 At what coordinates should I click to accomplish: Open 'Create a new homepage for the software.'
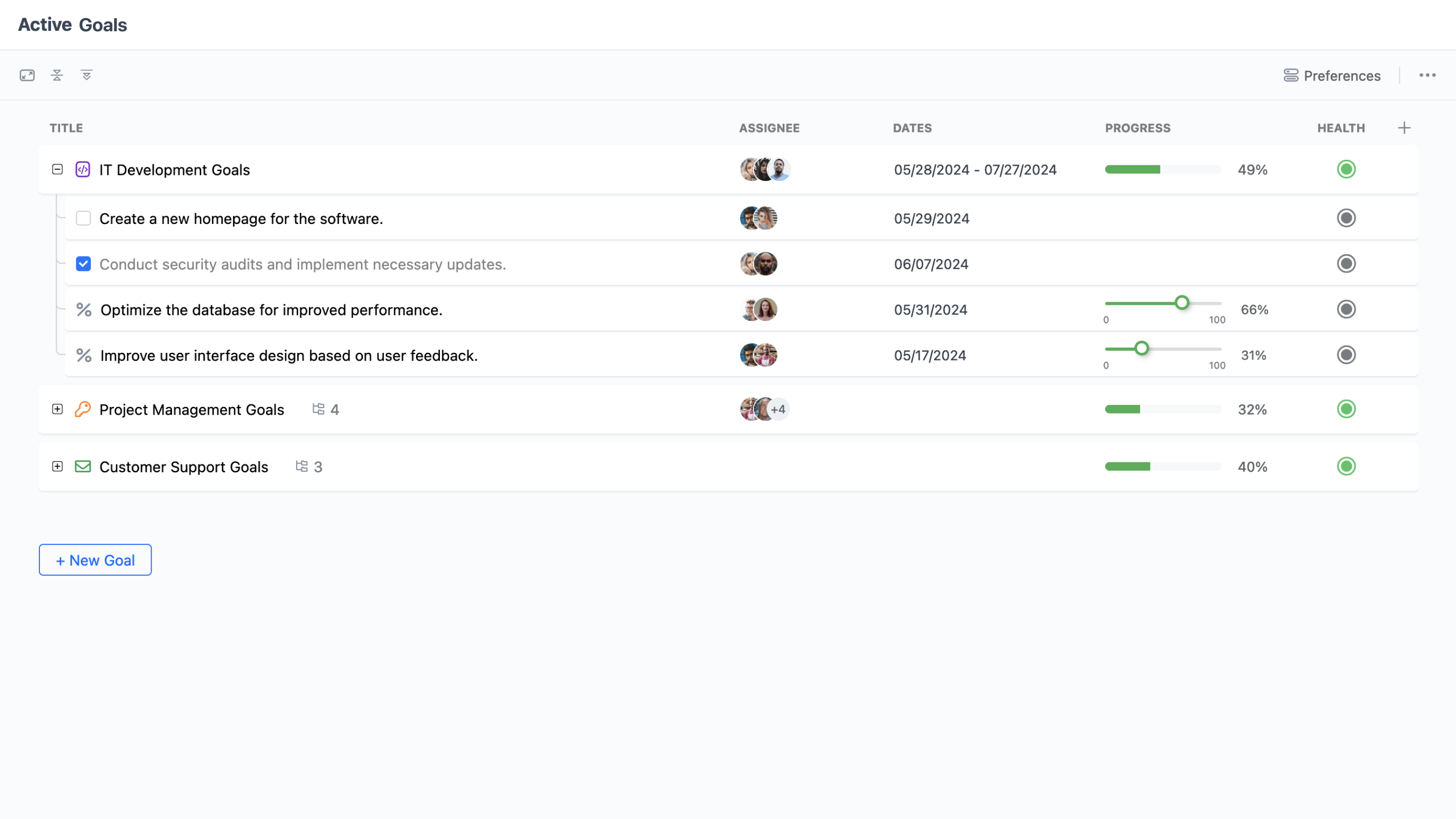pyautogui.click(x=241, y=219)
